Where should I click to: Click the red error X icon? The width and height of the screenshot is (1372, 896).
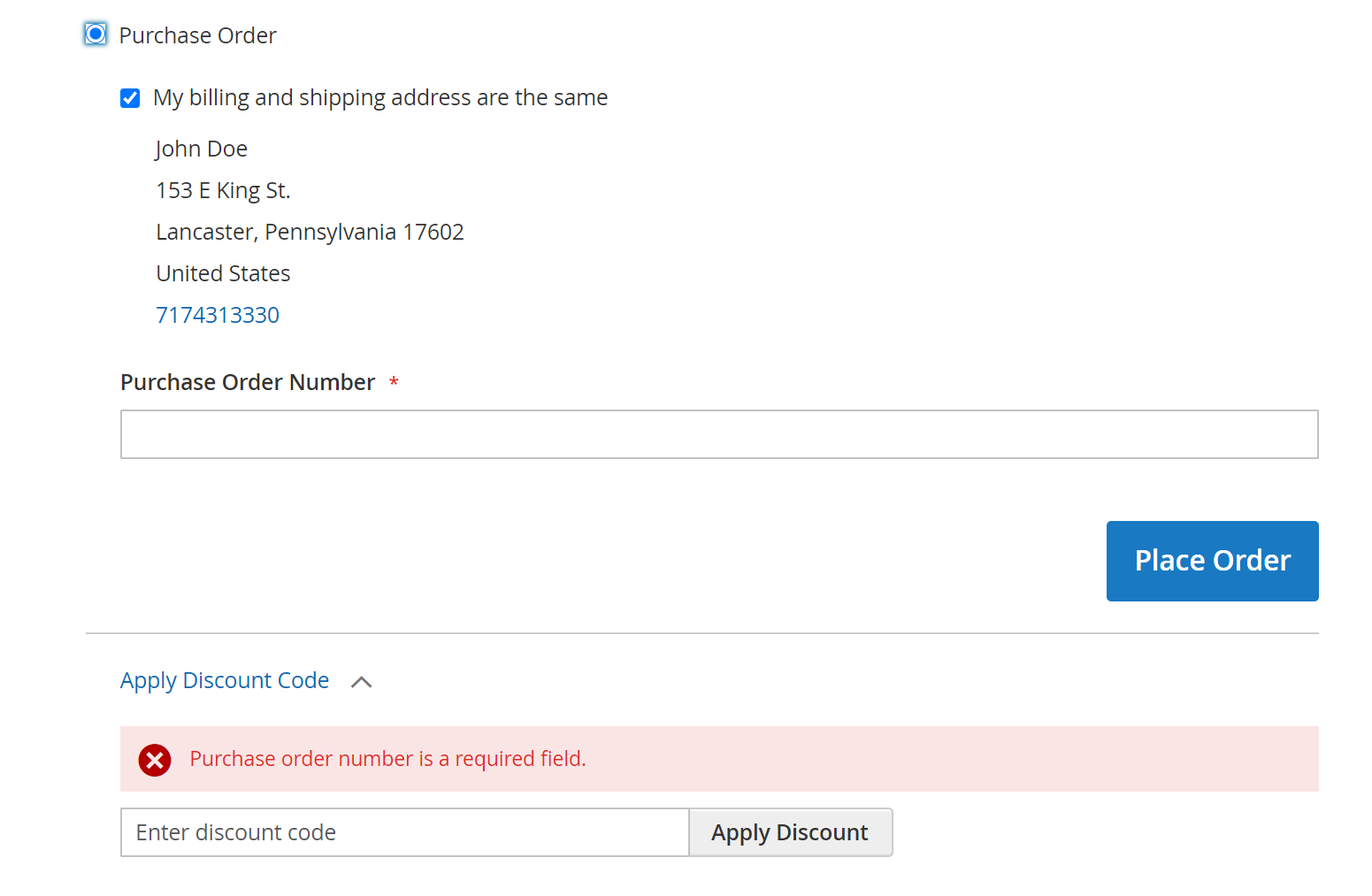155,760
